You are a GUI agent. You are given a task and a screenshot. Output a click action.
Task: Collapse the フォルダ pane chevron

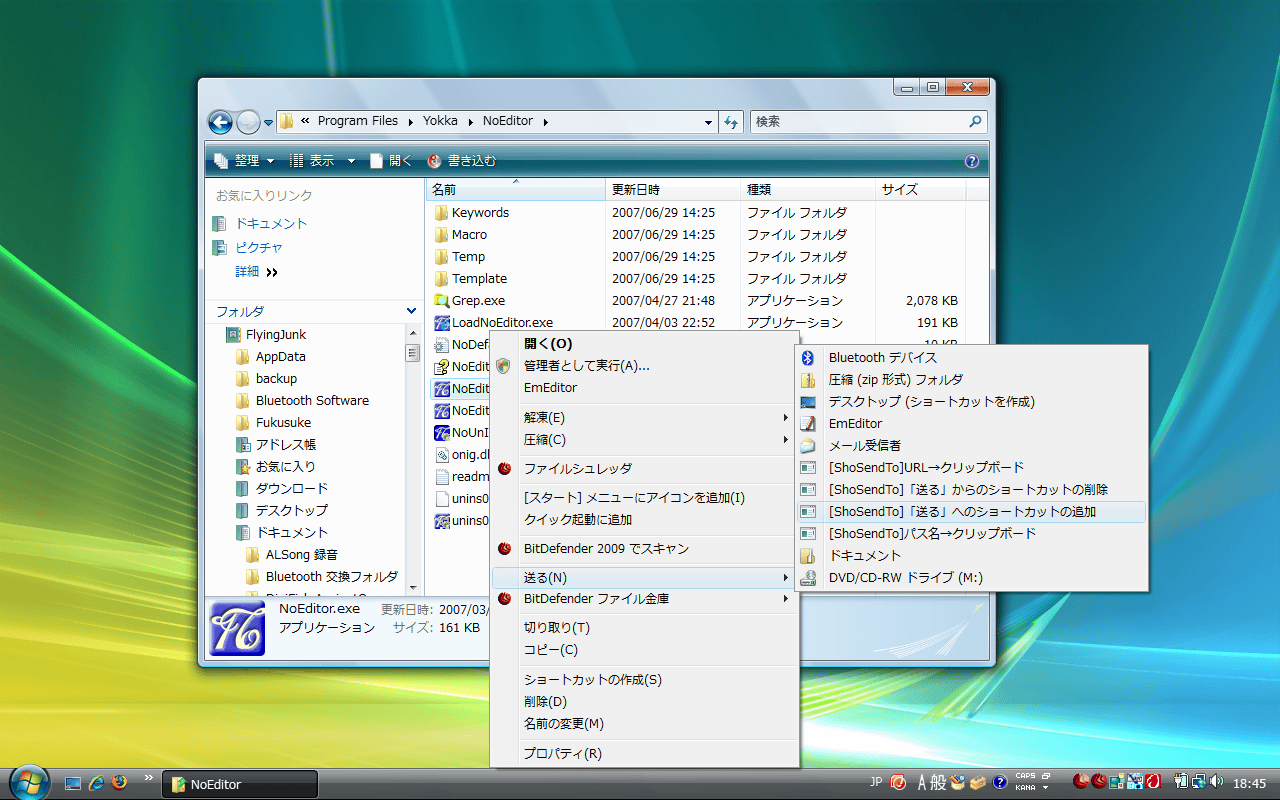[411, 312]
